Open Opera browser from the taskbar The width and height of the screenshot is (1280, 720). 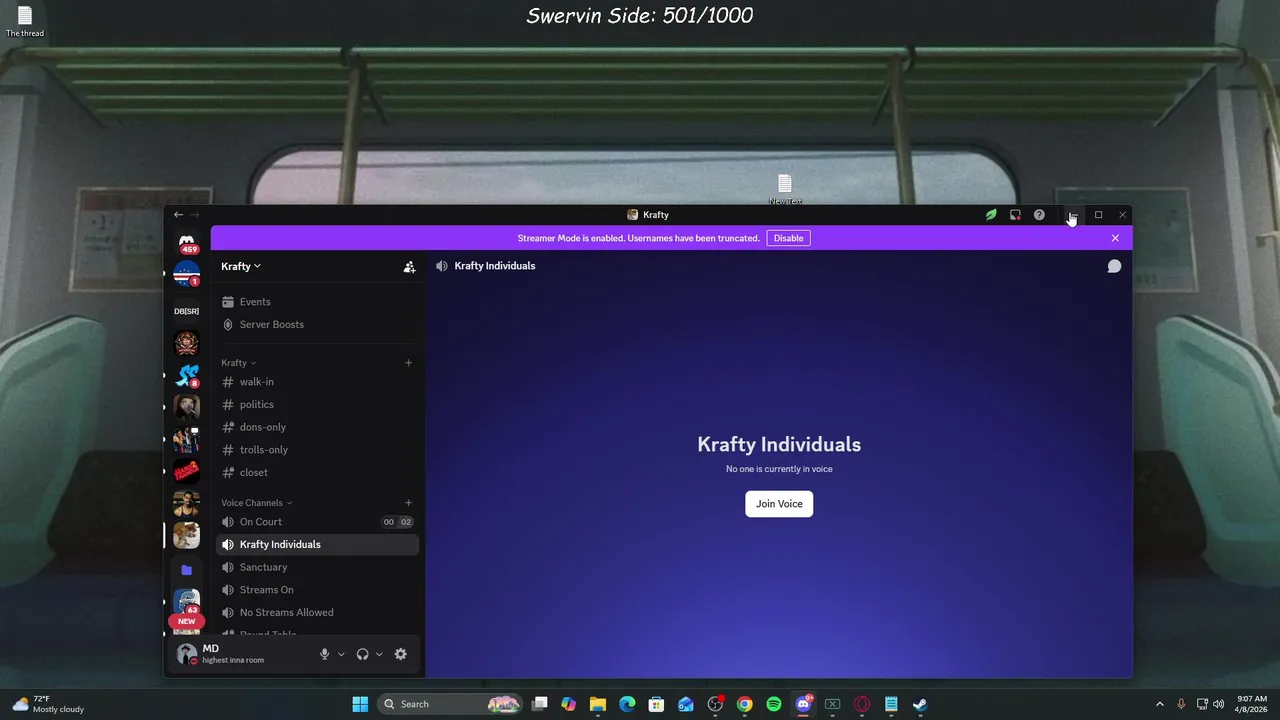pyautogui.click(x=861, y=704)
